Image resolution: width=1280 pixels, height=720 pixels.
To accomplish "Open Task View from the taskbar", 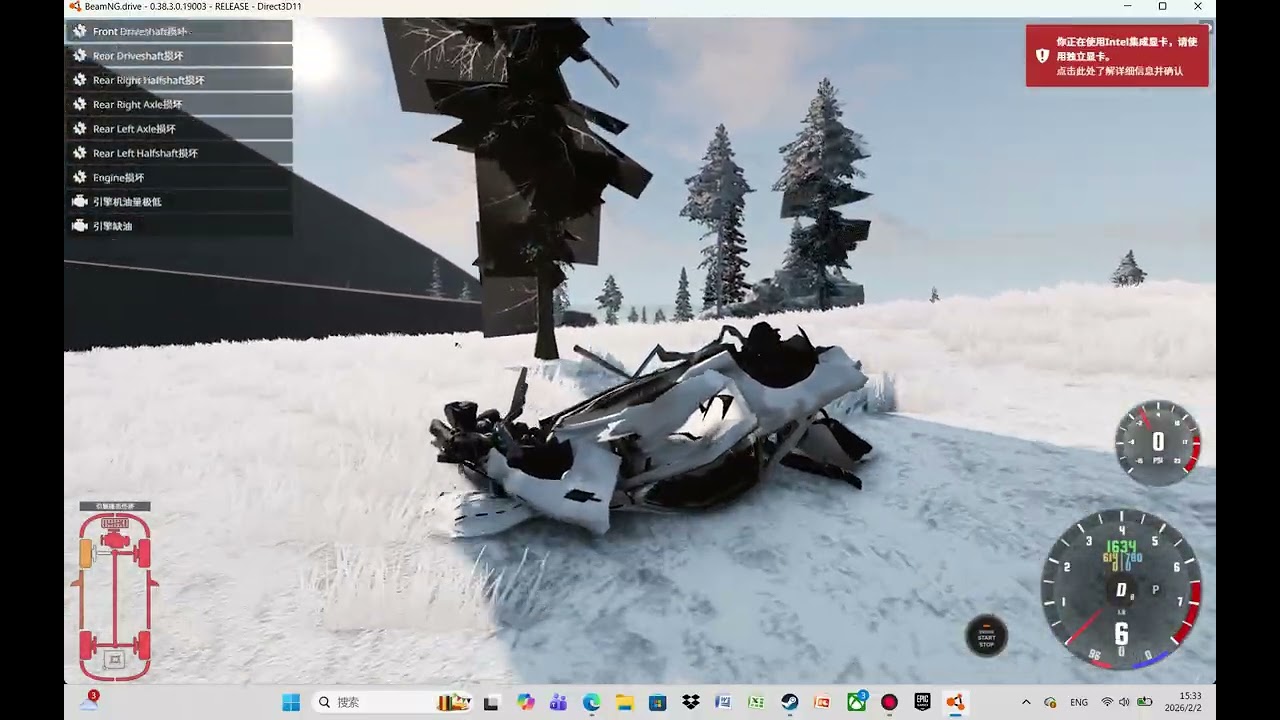I will click(x=491, y=703).
